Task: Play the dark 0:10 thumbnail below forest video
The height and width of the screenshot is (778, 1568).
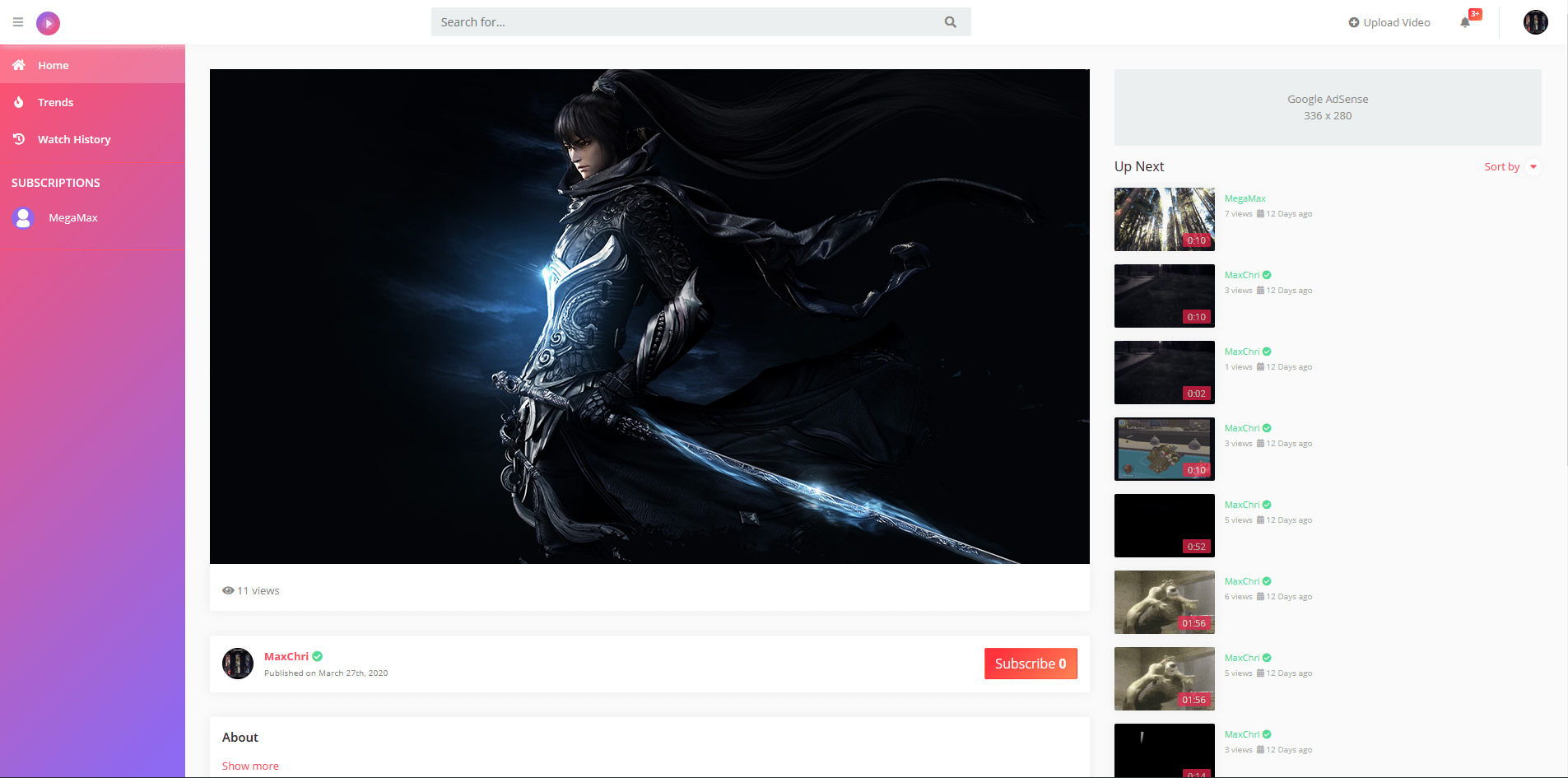Action: pyautogui.click(x=1164, y=296)
